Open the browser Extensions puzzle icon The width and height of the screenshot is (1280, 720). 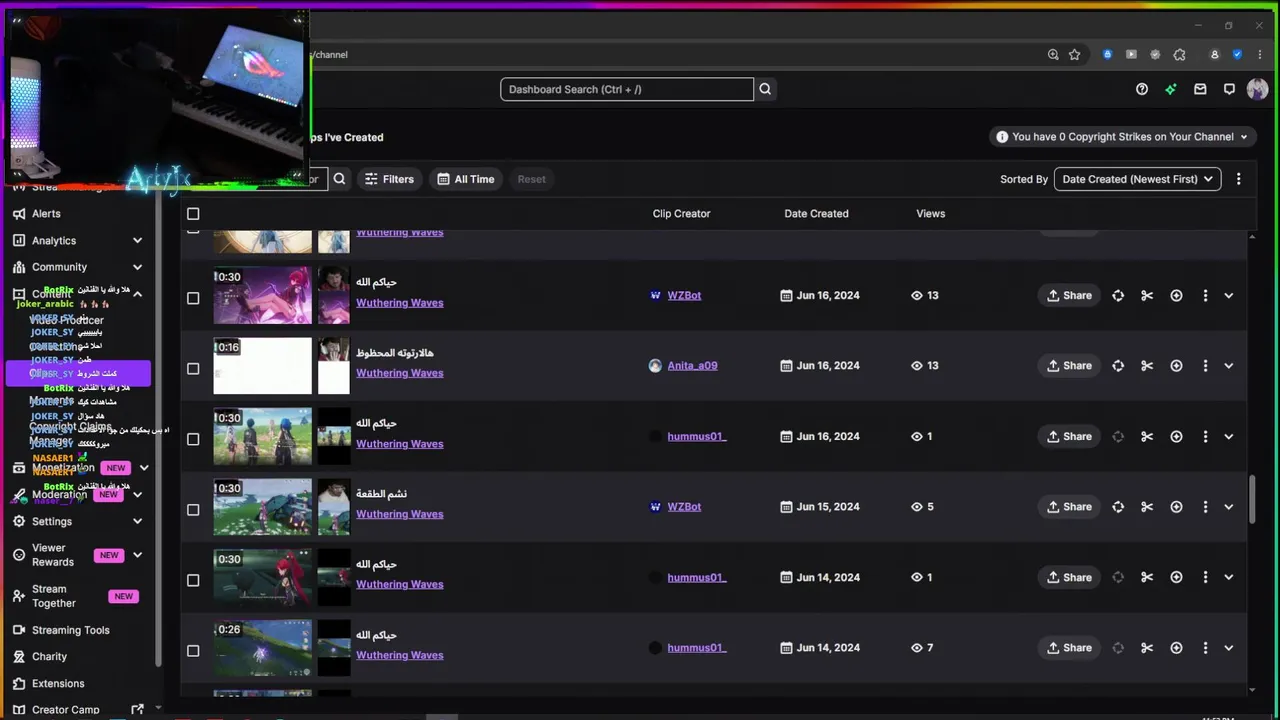click(x=1179, y=55)
